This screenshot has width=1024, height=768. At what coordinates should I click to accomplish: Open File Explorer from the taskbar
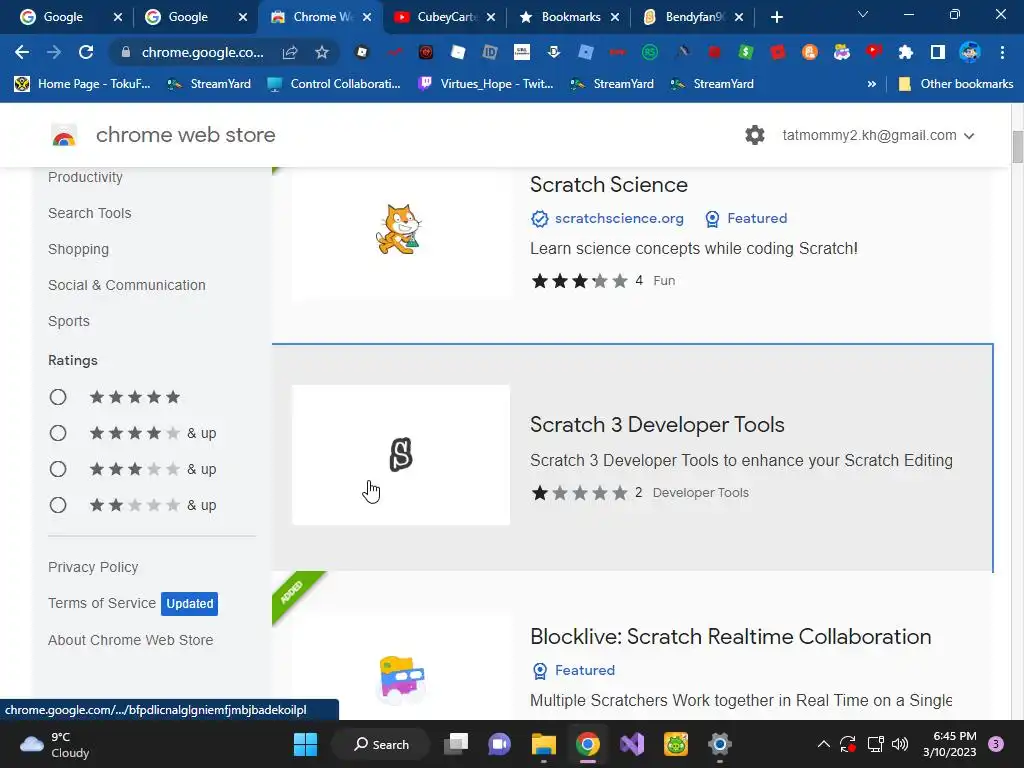click(543, 744)
